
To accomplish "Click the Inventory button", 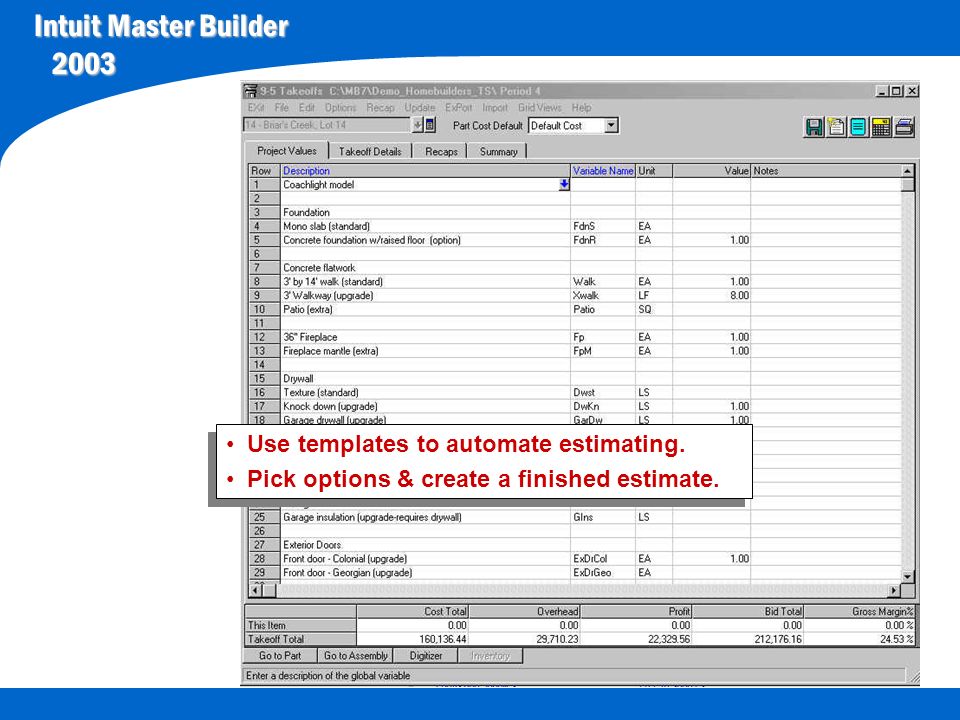I will [490, 656].
